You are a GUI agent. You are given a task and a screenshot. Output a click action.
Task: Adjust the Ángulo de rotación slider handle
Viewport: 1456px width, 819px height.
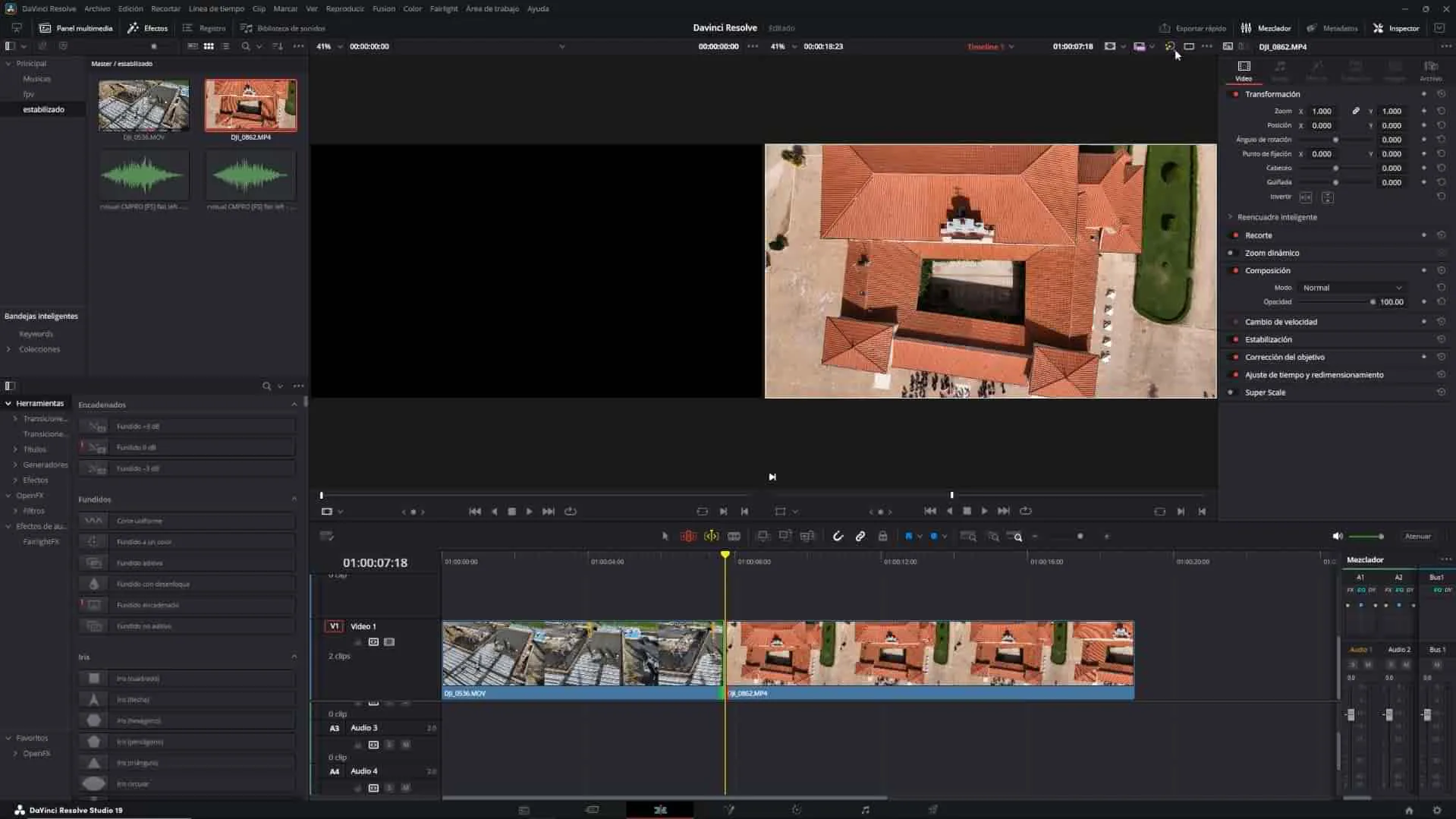[1335, 140]
